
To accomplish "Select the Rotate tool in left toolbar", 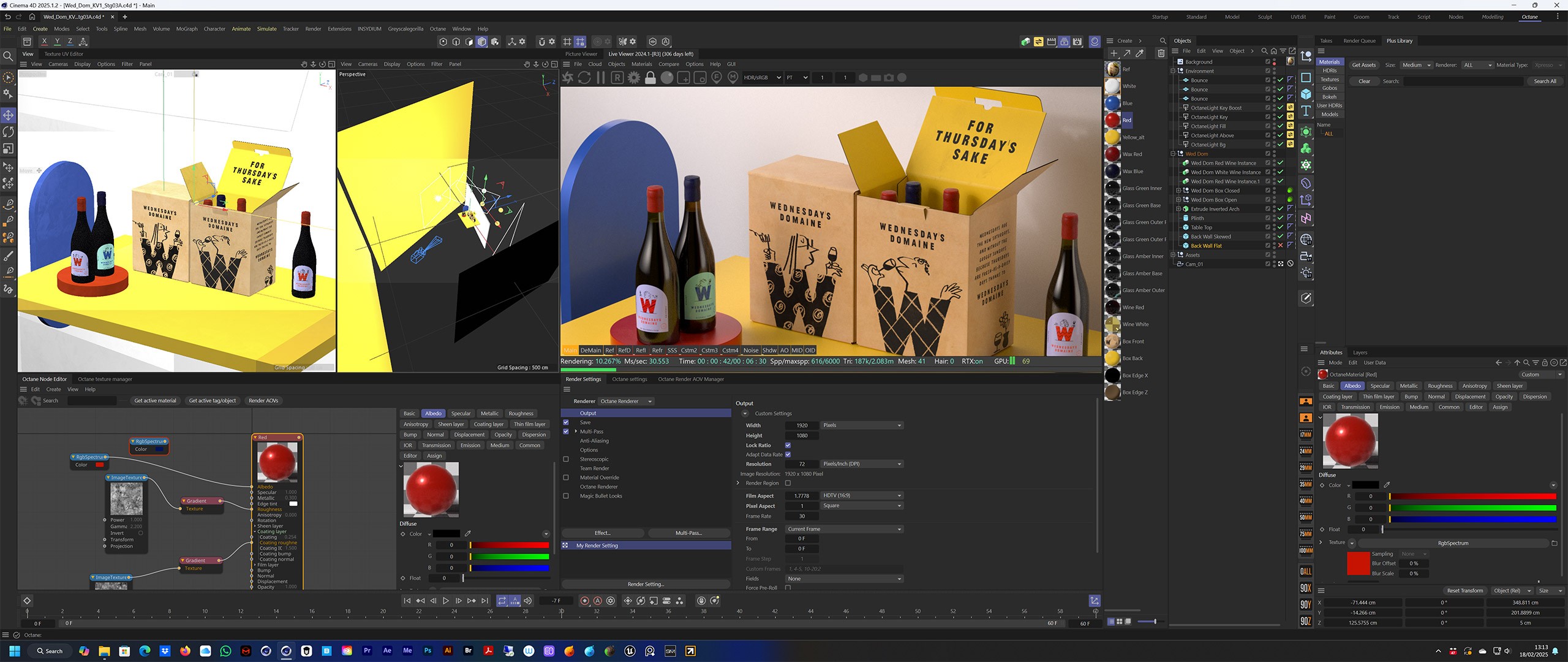I will click(9, 132).
